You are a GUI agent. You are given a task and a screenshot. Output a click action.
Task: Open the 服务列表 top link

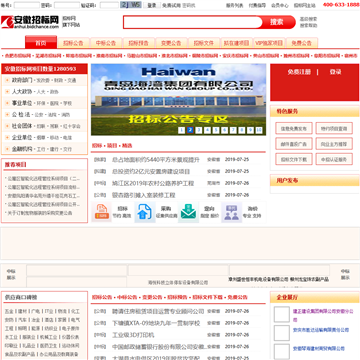point(234,5)
